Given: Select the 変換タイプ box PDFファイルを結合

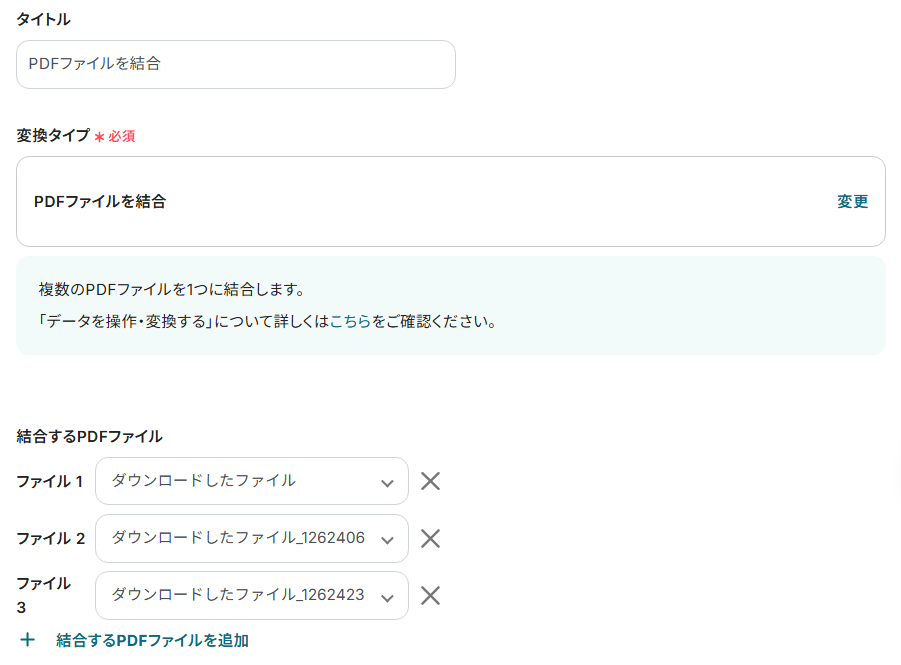Looking at the screenshot, I should coord(400,201).
